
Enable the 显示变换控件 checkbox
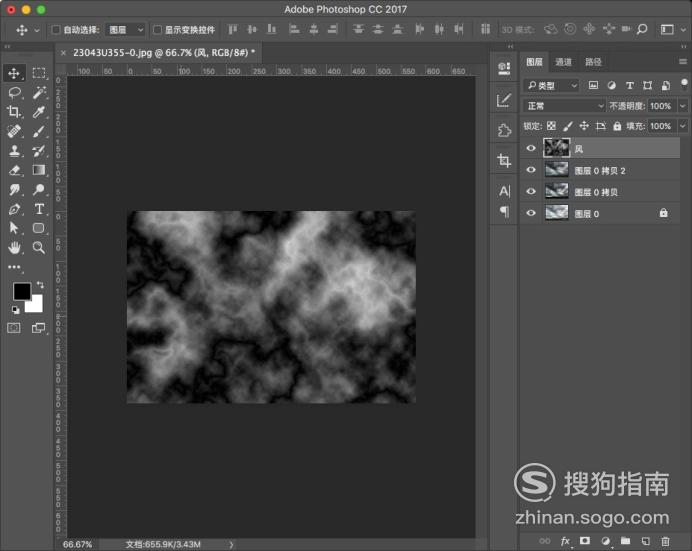(157, 30)
